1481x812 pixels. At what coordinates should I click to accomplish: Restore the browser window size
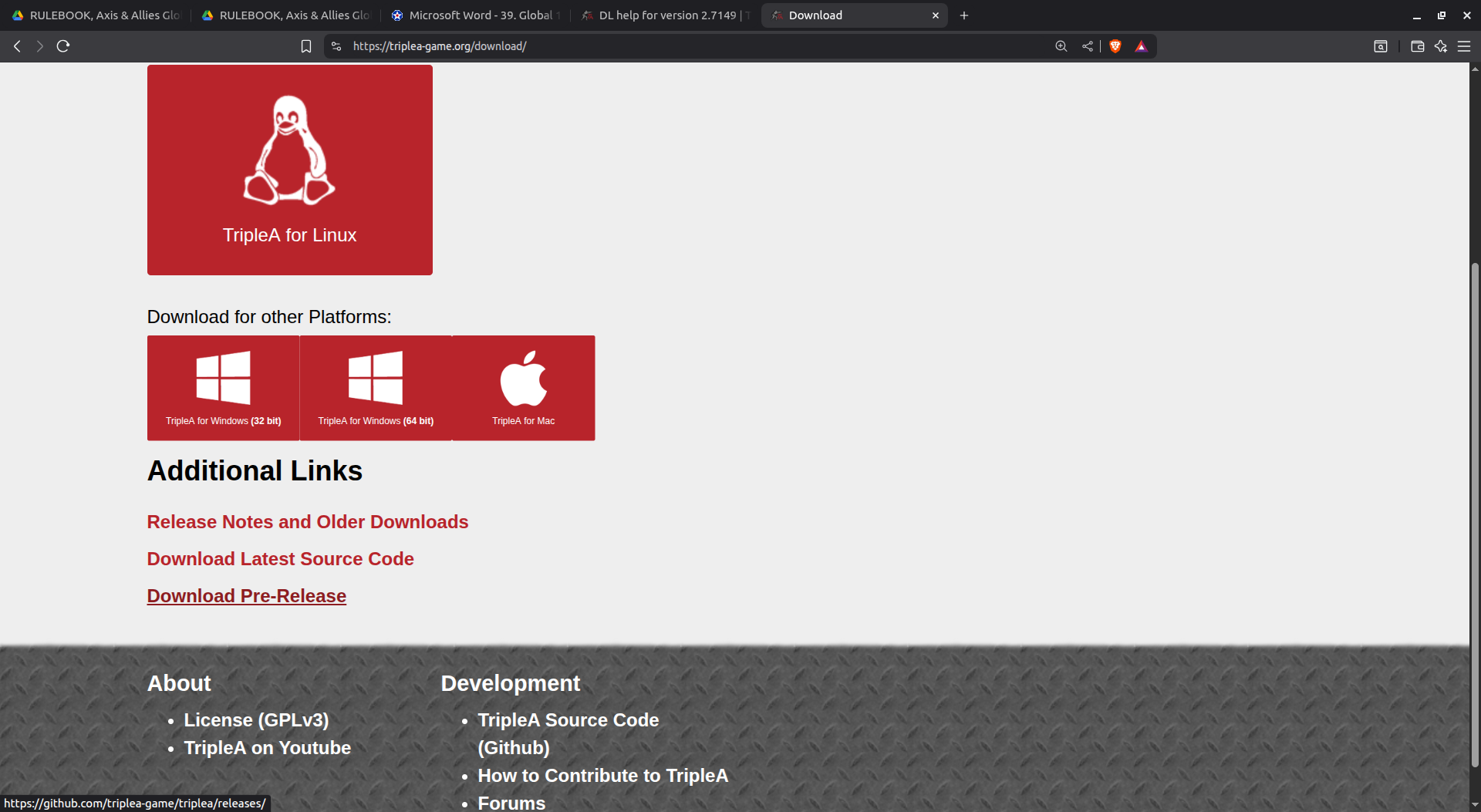click(1442, 15)
